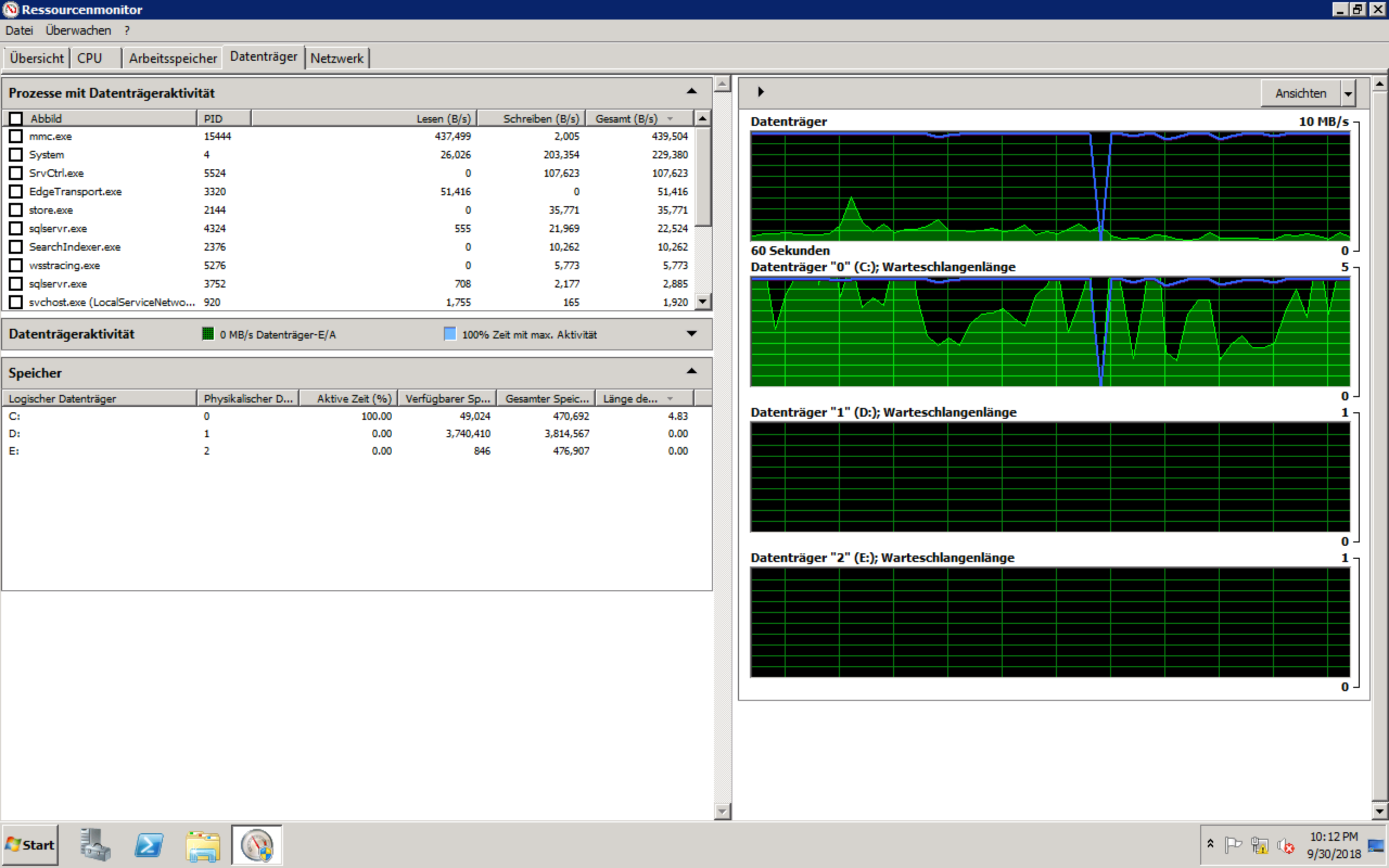Image resolution: width=1389 pixels, height=868 pixels.
Task: Expand the Datenträgeraktivität section
Action: 691,334
